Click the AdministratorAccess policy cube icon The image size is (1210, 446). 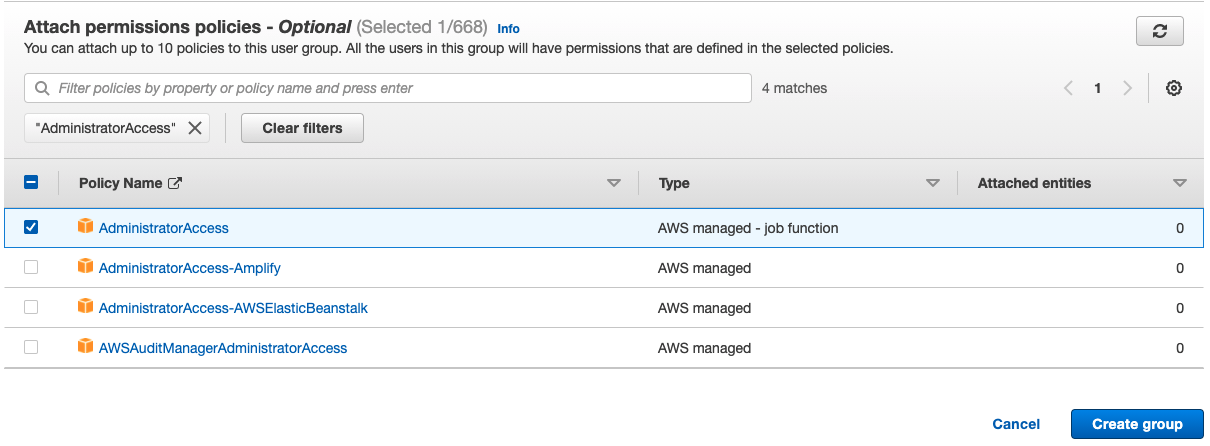point(85,227)
